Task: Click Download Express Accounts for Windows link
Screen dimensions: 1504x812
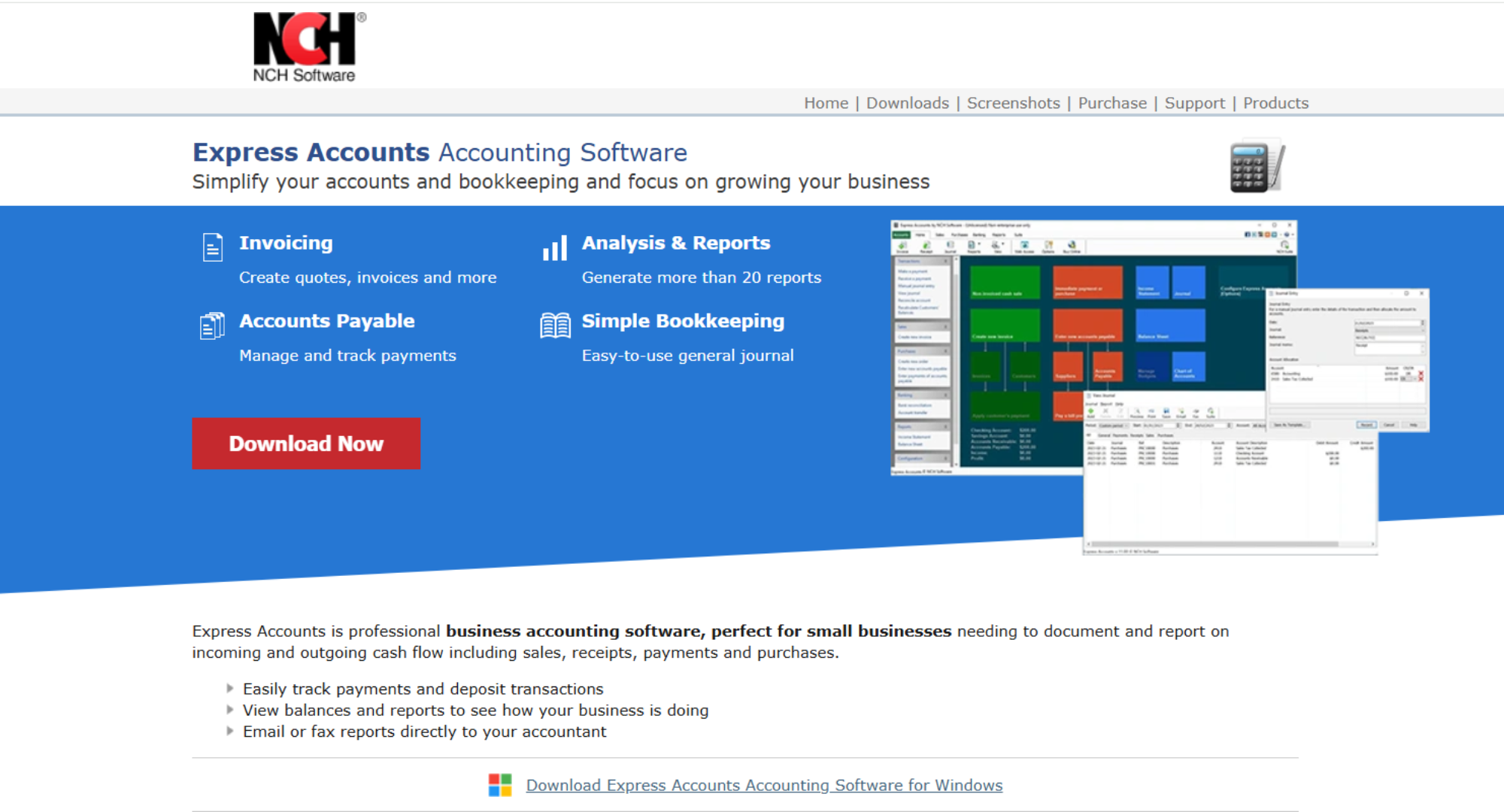Action: pos(764,785)
